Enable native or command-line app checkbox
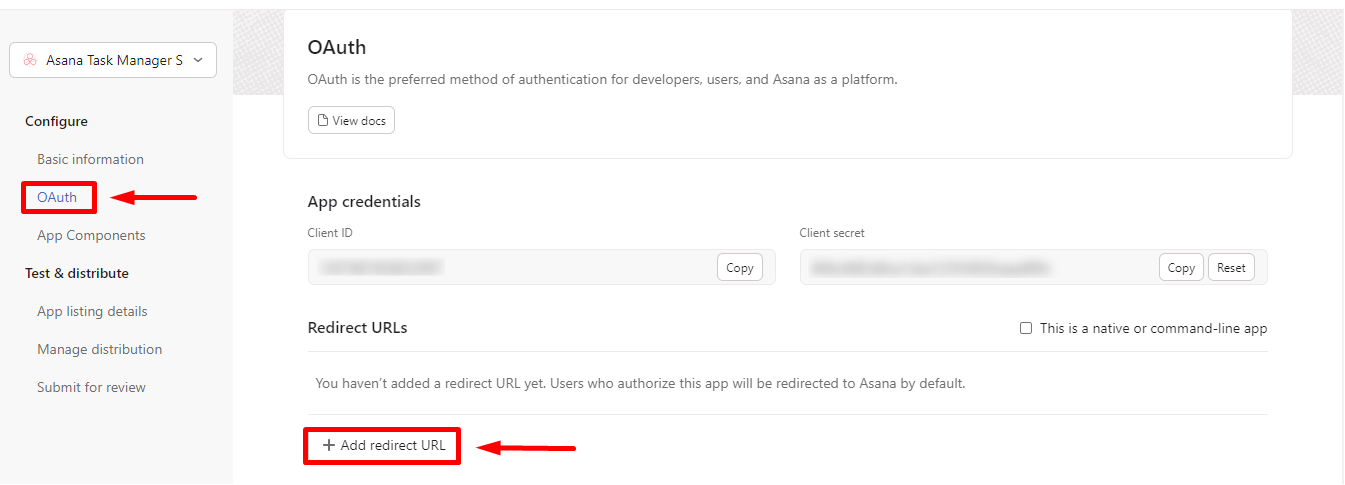The image size is (1345, 485). pos(1026,328)
